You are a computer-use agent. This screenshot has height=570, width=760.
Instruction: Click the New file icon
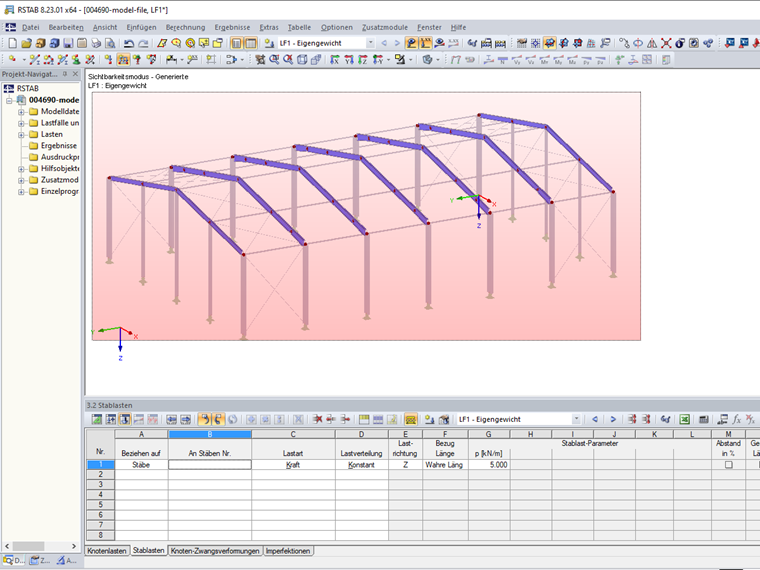pyautogui.click(x=12, y=43)
